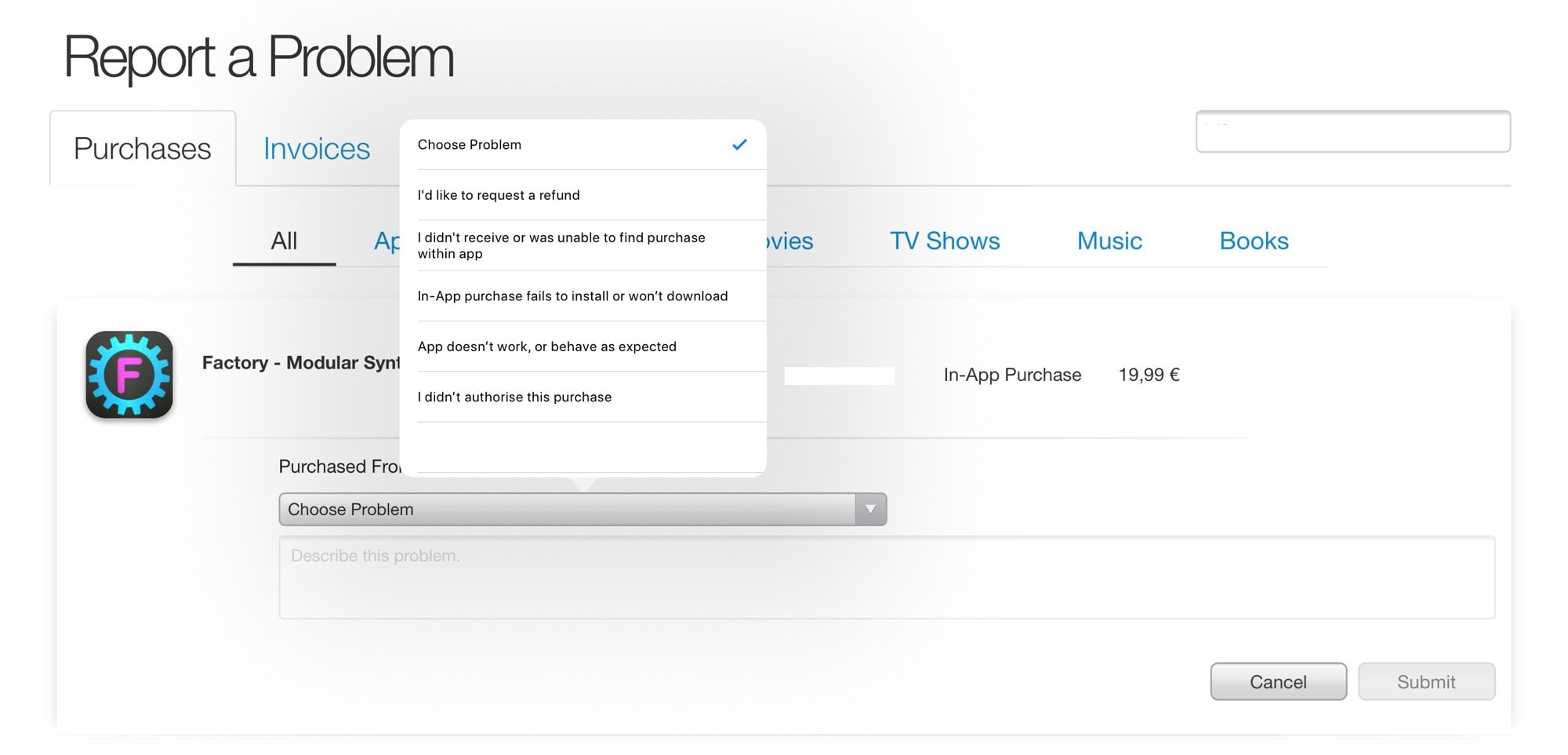Open the Music category
Image resolution: width=1568 pixels, height=755 pixels.
[1109, 241]
